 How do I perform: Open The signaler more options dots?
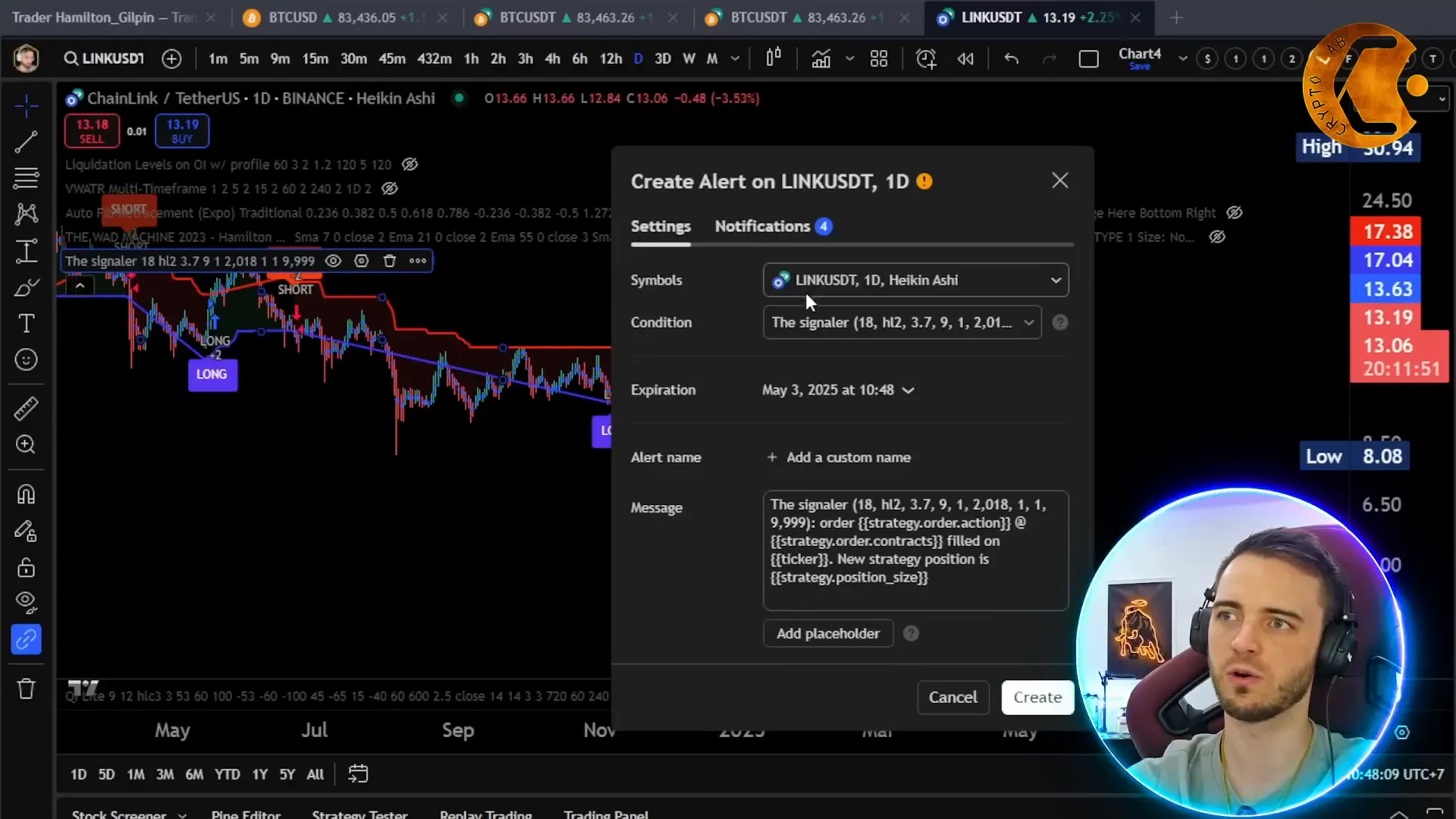coord(418,261)
